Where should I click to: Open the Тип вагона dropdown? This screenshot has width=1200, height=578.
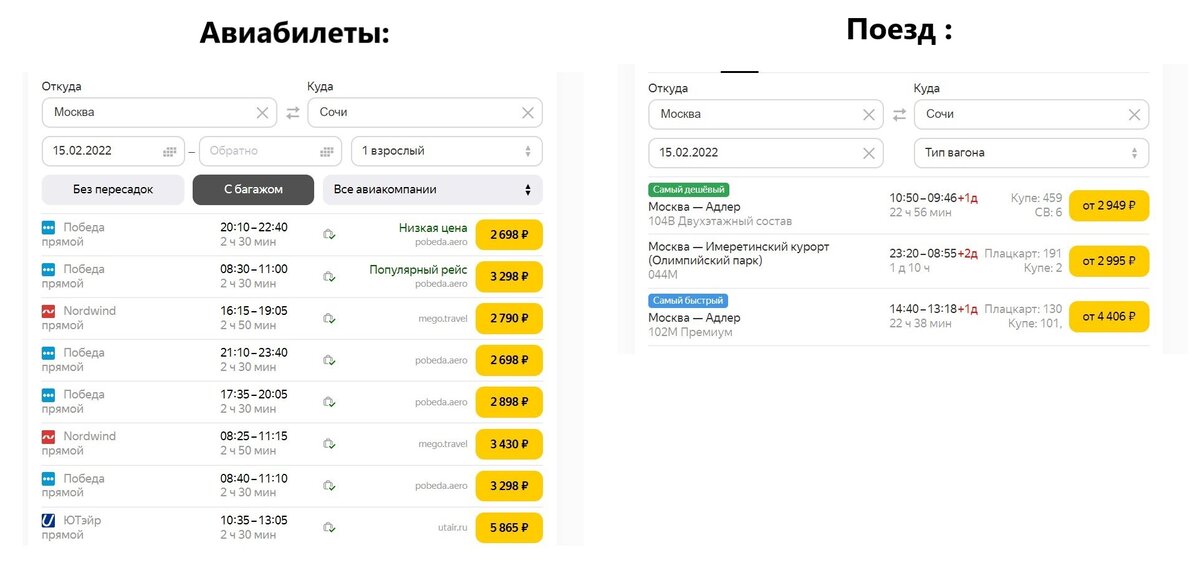[x=1030, y=152]
